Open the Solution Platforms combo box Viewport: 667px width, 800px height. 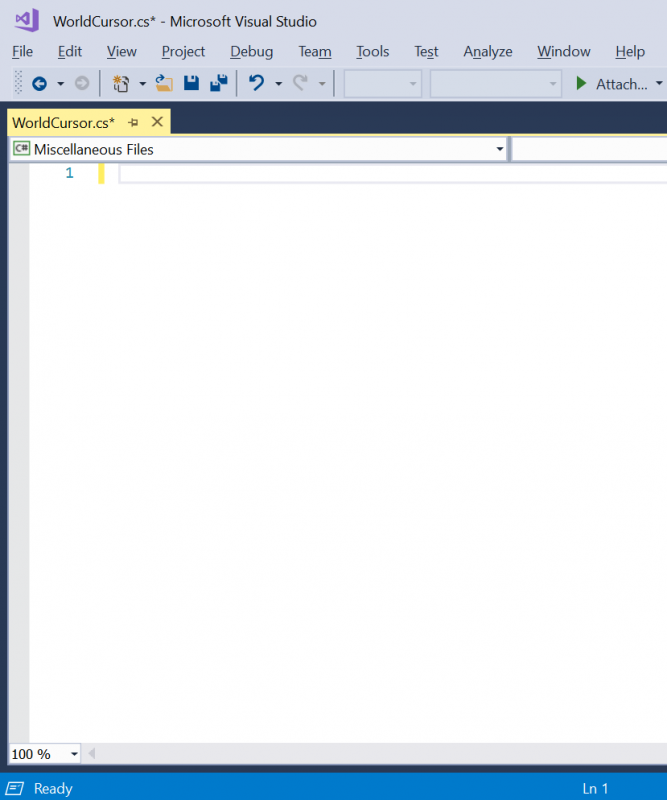click(x=496, y=84)
